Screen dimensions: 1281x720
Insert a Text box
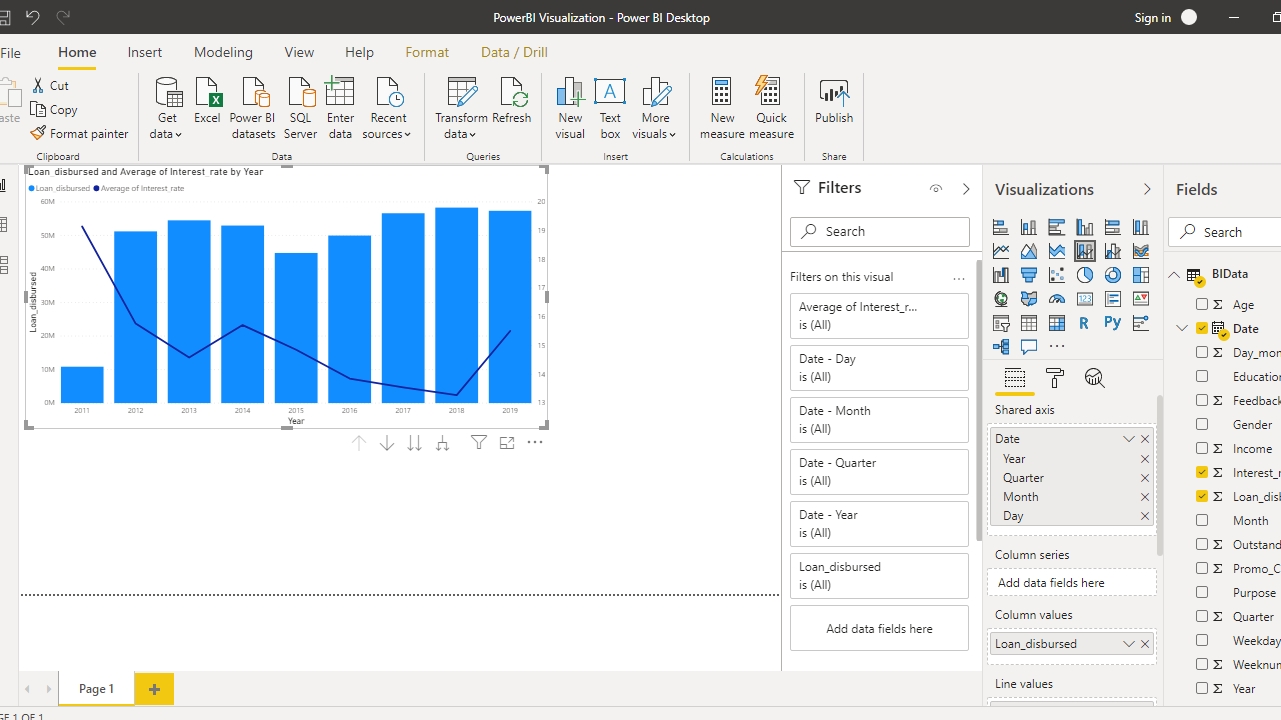point(610,108)
